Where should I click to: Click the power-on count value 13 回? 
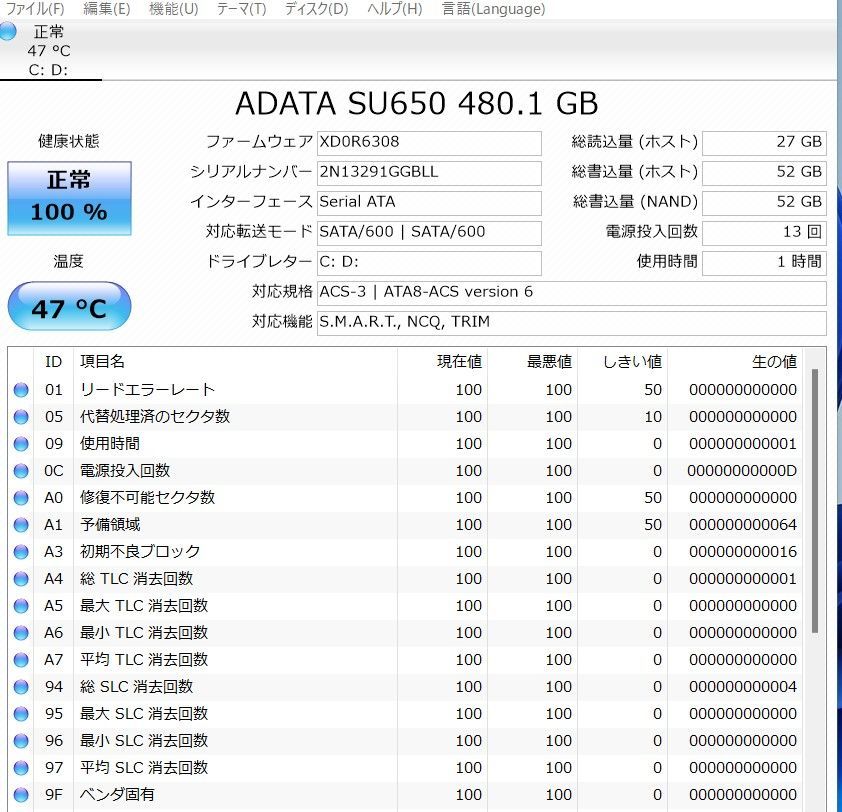[764, 233]
